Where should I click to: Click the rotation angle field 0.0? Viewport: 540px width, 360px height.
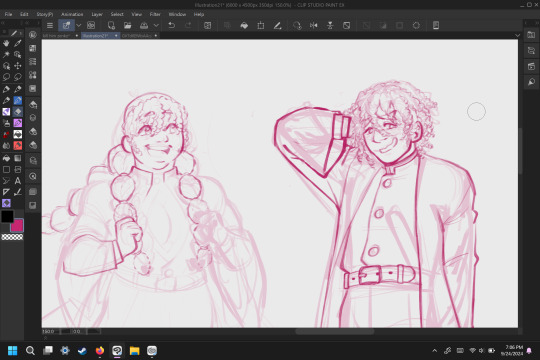click(79, 331)
